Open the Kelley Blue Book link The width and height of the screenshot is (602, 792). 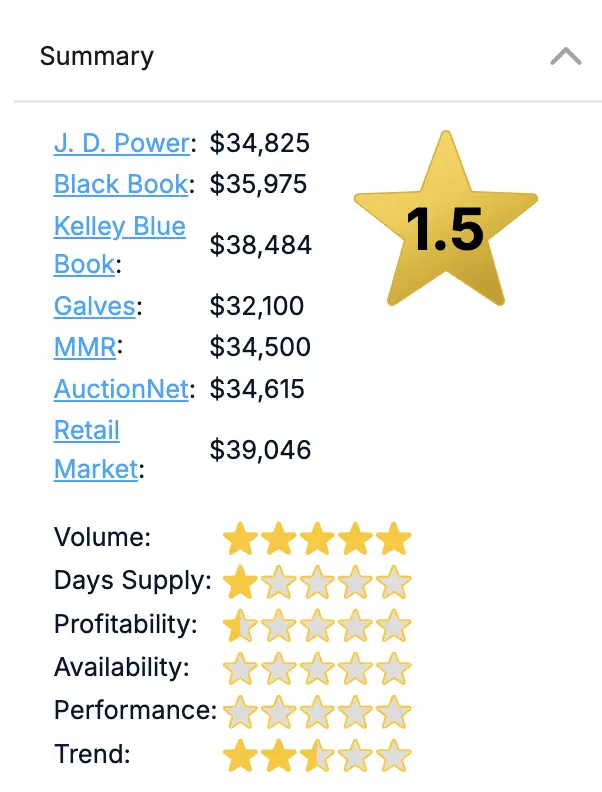120,245
